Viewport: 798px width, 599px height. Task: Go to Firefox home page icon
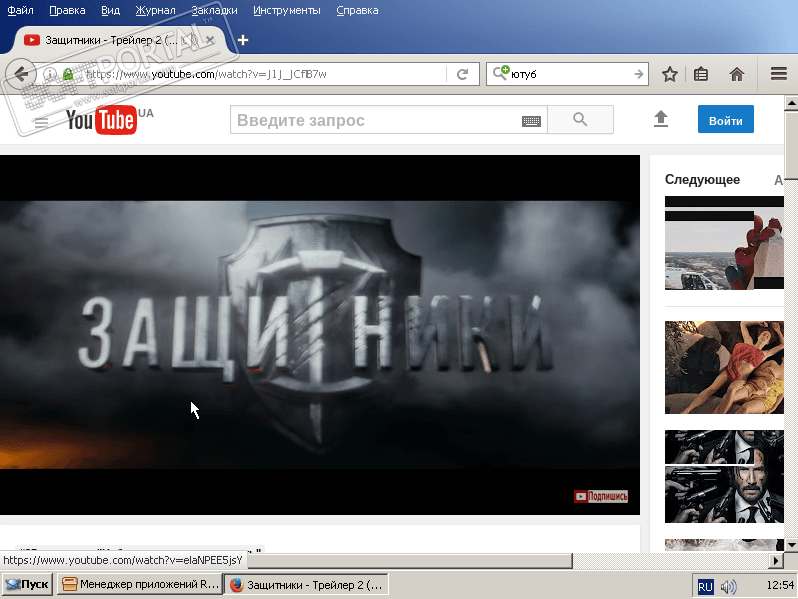pyautogui.click(x=737, y=74)
